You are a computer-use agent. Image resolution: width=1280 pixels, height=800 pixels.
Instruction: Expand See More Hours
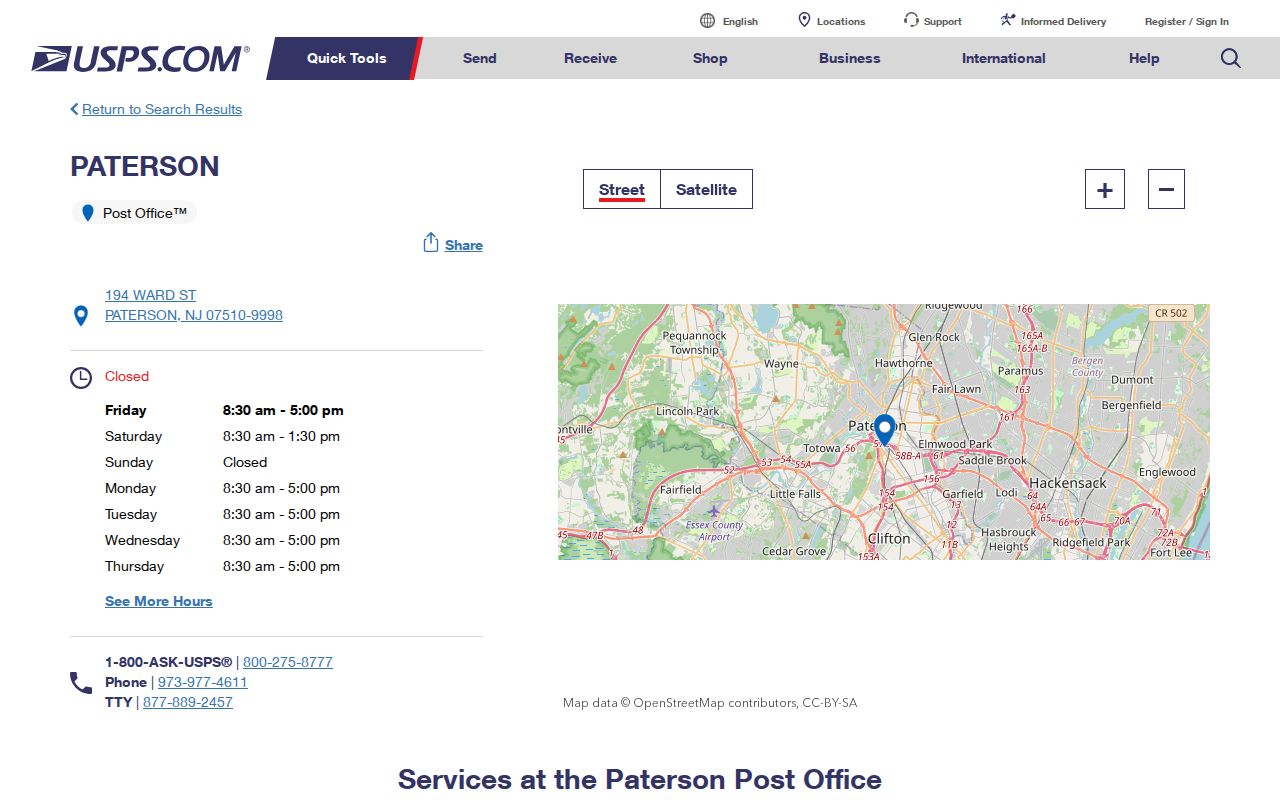pos(159,601)
